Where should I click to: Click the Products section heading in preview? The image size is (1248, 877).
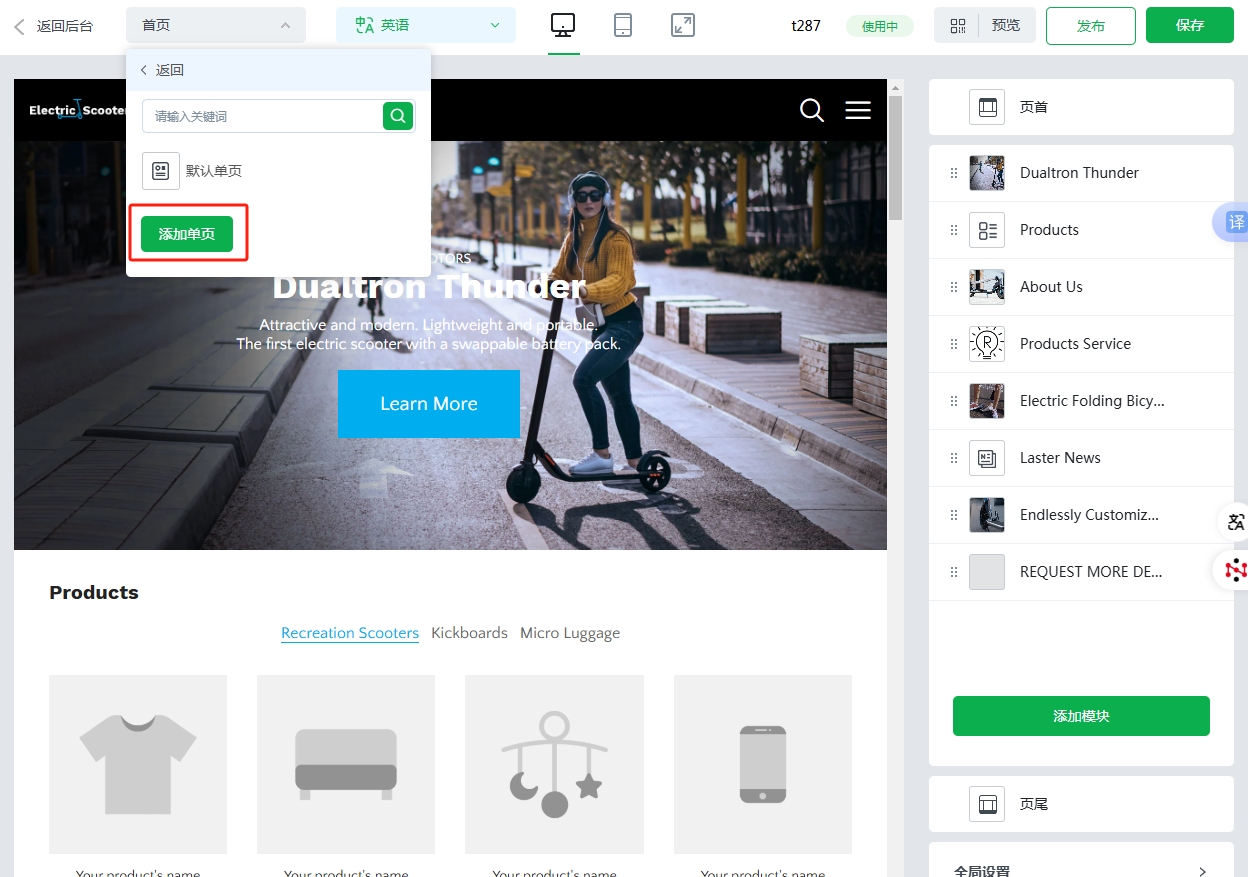click(x=94, y=593)
